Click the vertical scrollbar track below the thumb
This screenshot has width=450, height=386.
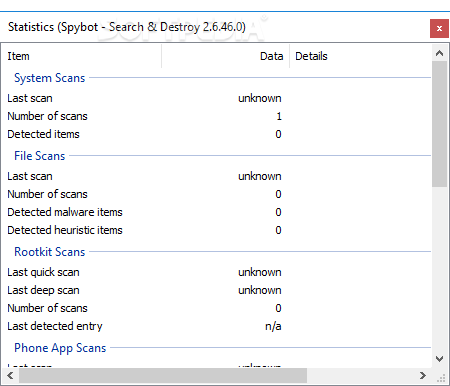point(439,268)
